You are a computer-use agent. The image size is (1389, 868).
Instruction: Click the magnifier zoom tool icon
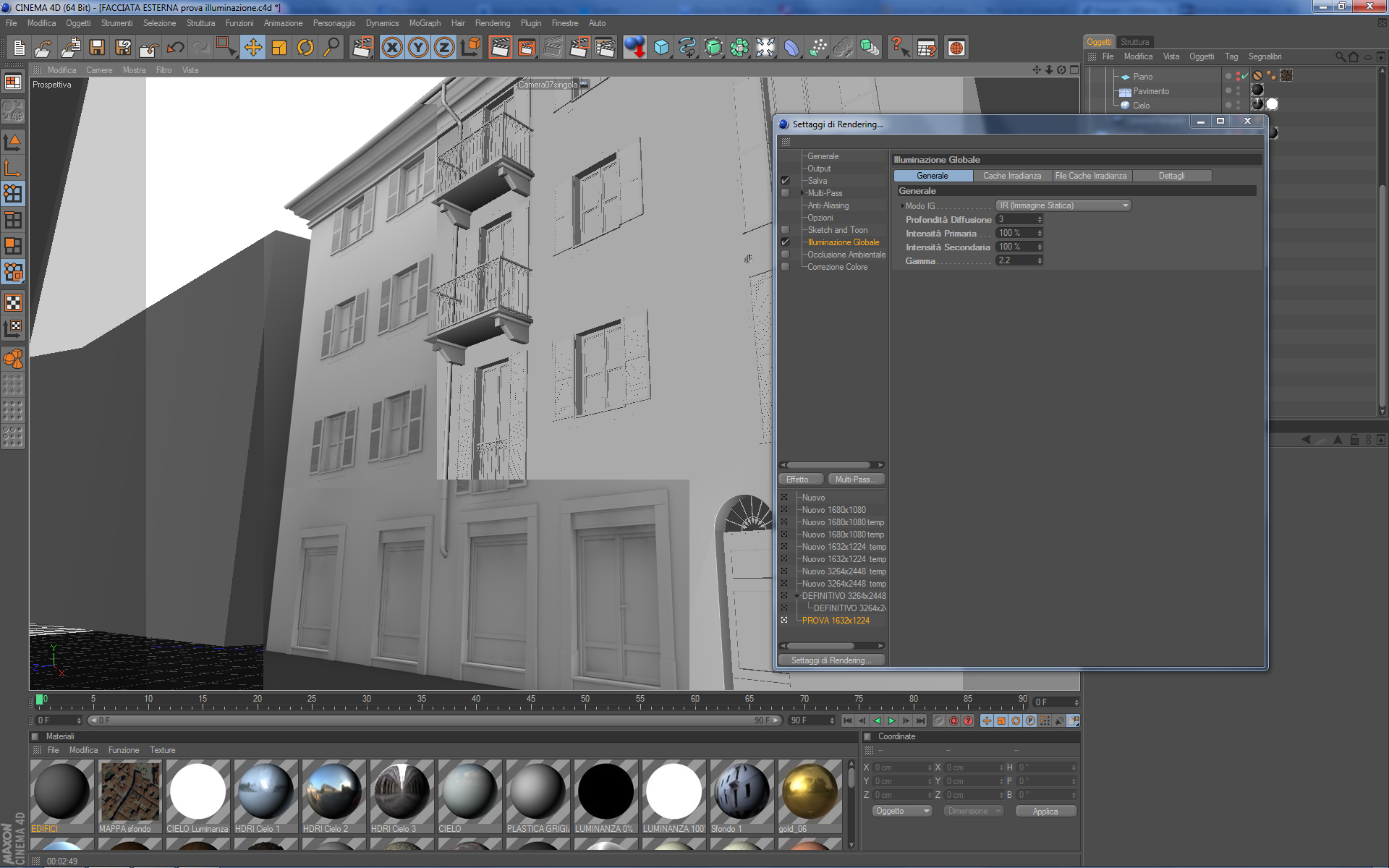(331, 48)
